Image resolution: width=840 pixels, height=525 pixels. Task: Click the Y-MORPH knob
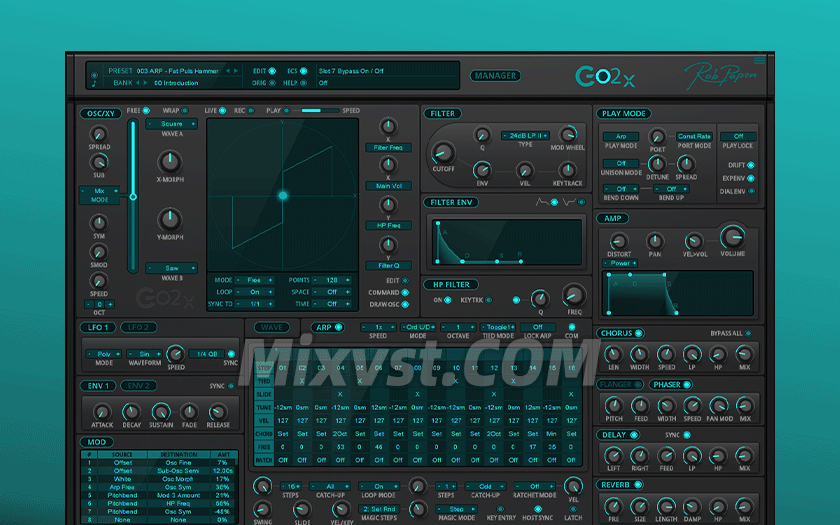pos(170,219)
